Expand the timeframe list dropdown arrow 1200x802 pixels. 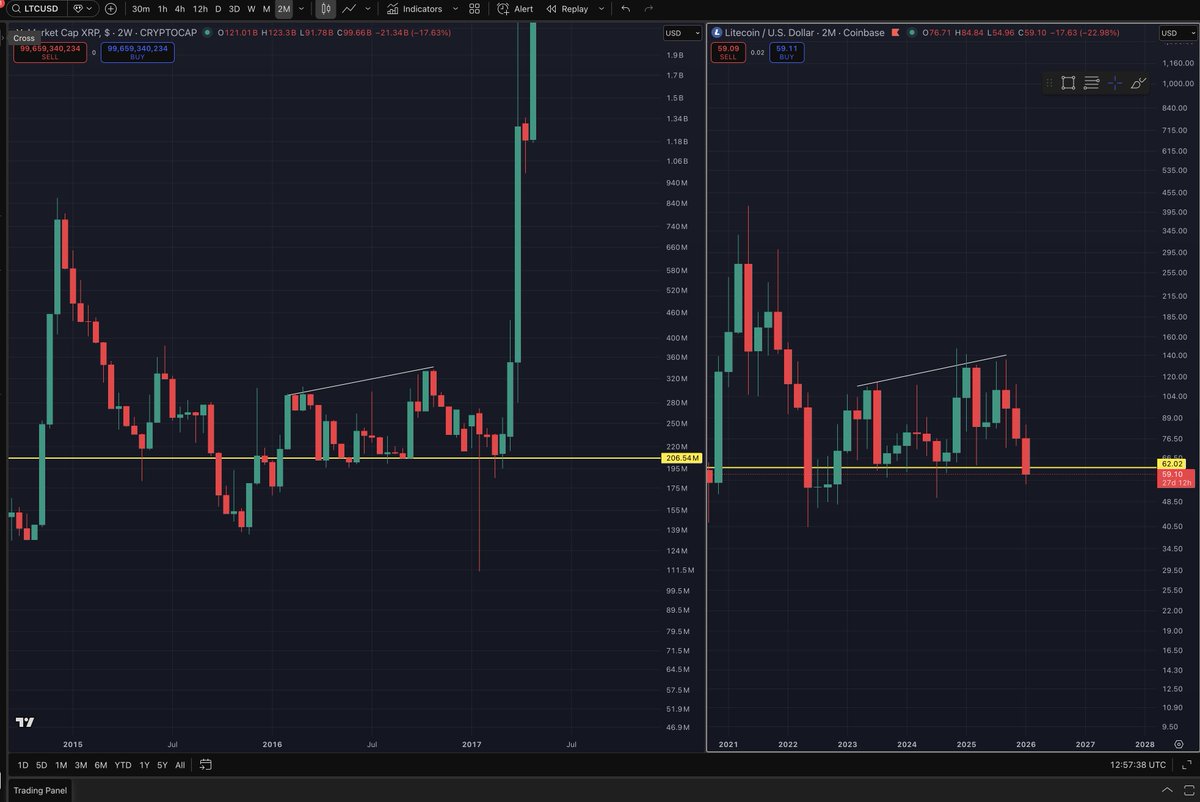click(x=301, y=9)
